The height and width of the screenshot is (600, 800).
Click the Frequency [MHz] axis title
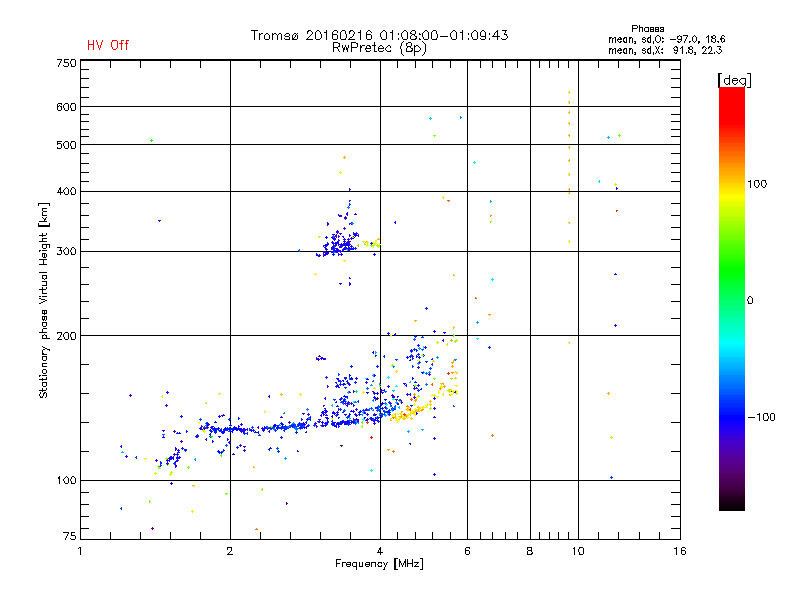point(379,564)
